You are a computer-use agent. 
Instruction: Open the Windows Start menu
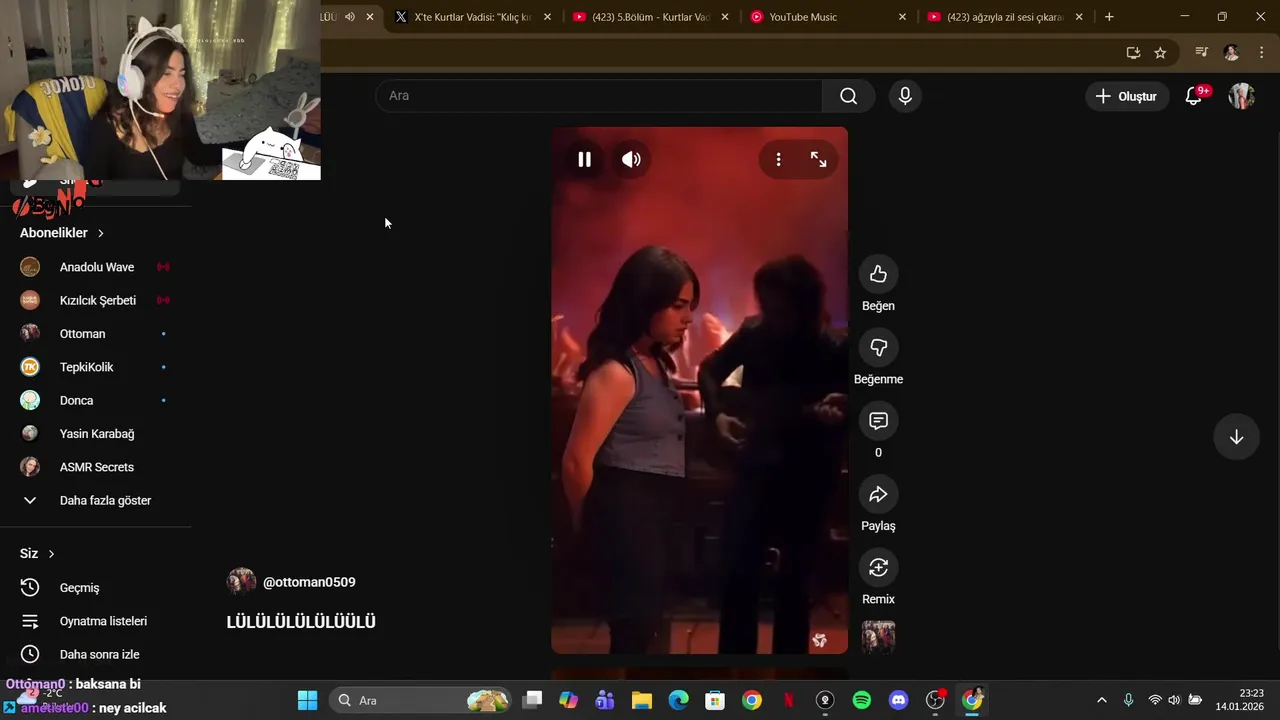pyautogui.click(x=307, y=700)
